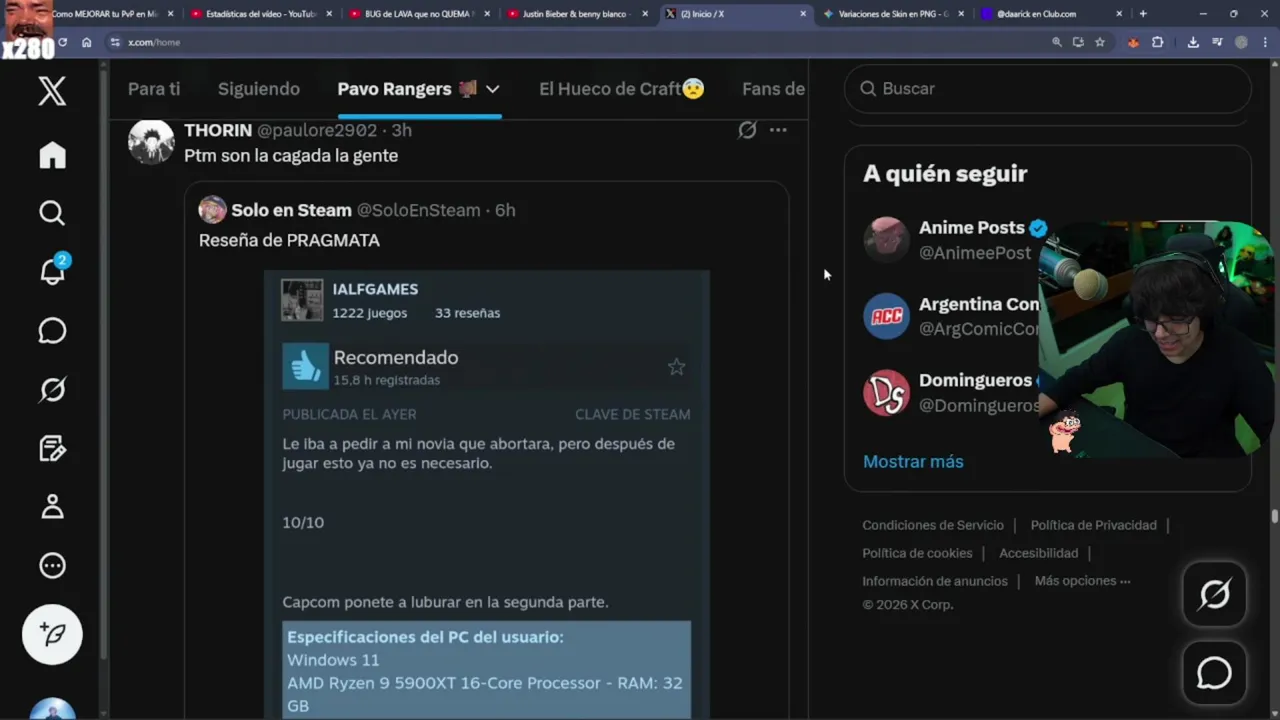Open the sidebar Articles icon
The width and height of the screenshot is (1280, 720).
(52, 448)
